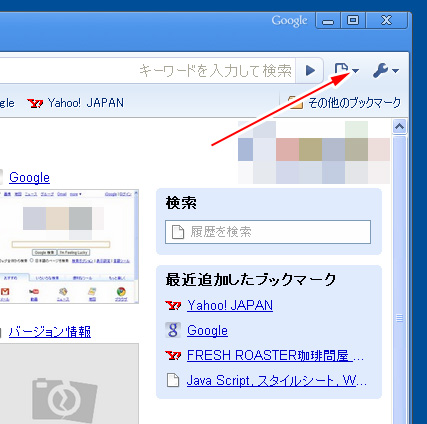Viewport: 427px width, 424px height.
Task: Open the blank camera placeholder thumbnail
Action: pos(69,384)
